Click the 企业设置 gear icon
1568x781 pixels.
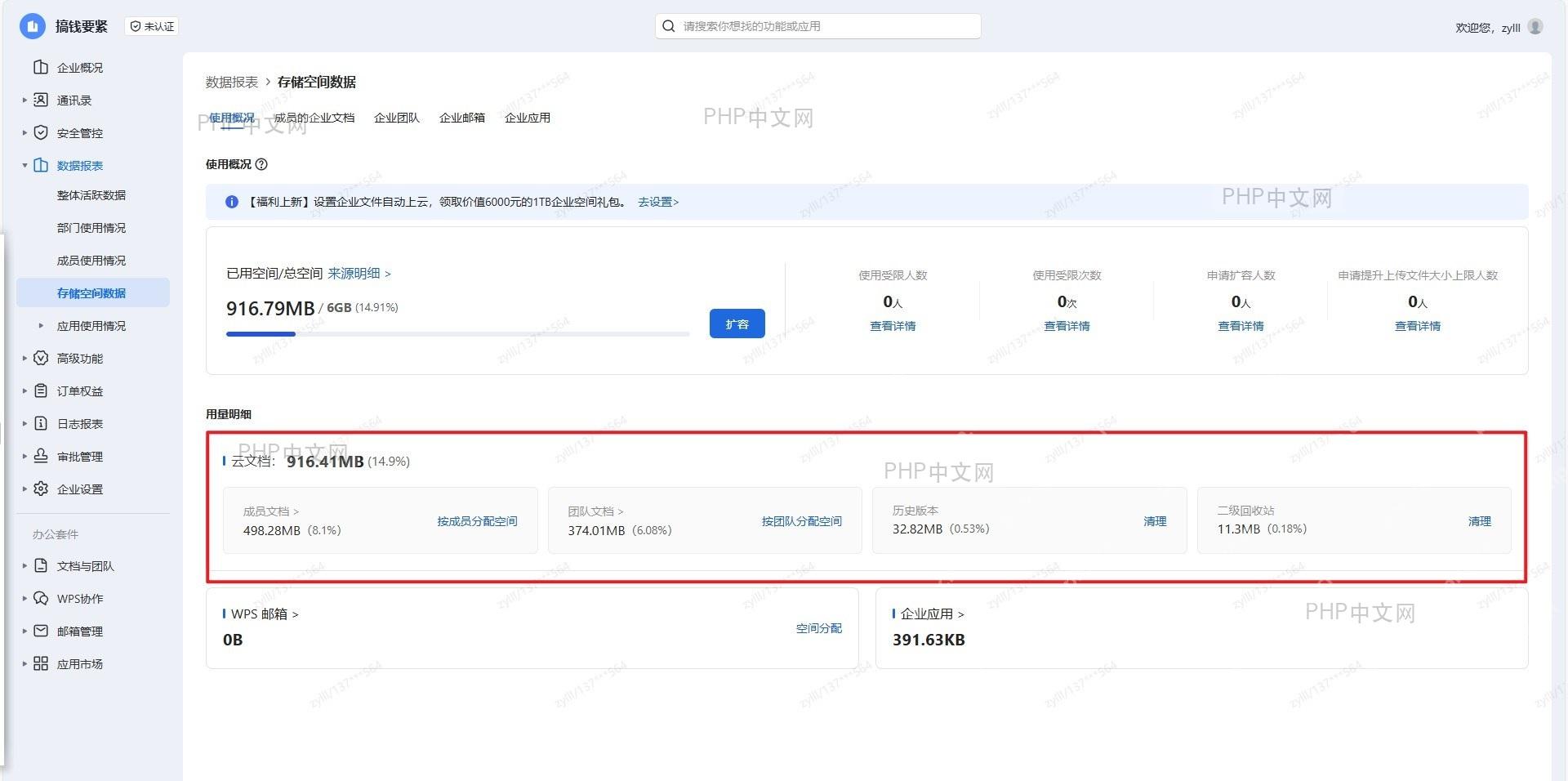click(41, 489)
